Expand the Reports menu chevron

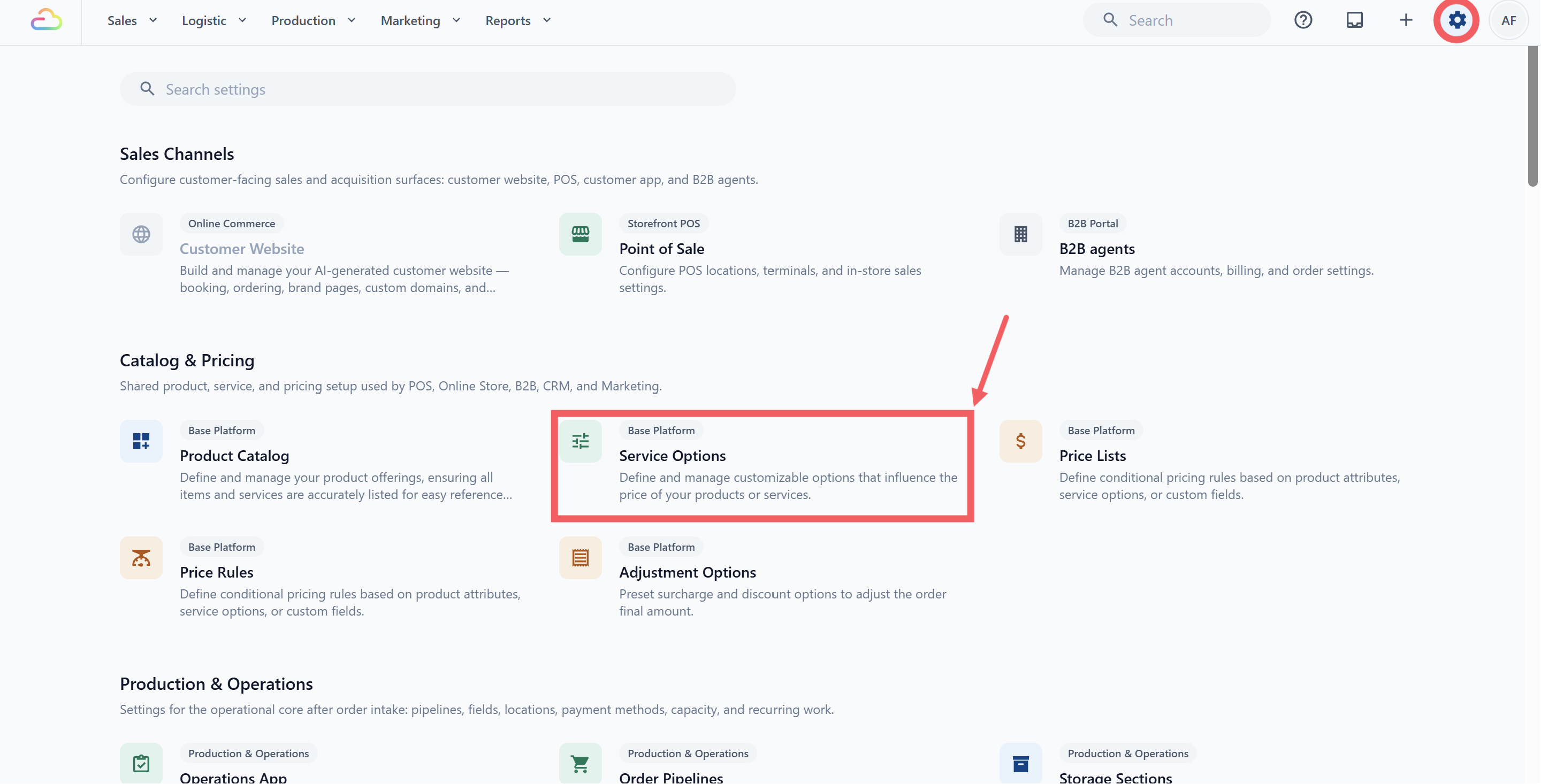[x=547, y=20]
